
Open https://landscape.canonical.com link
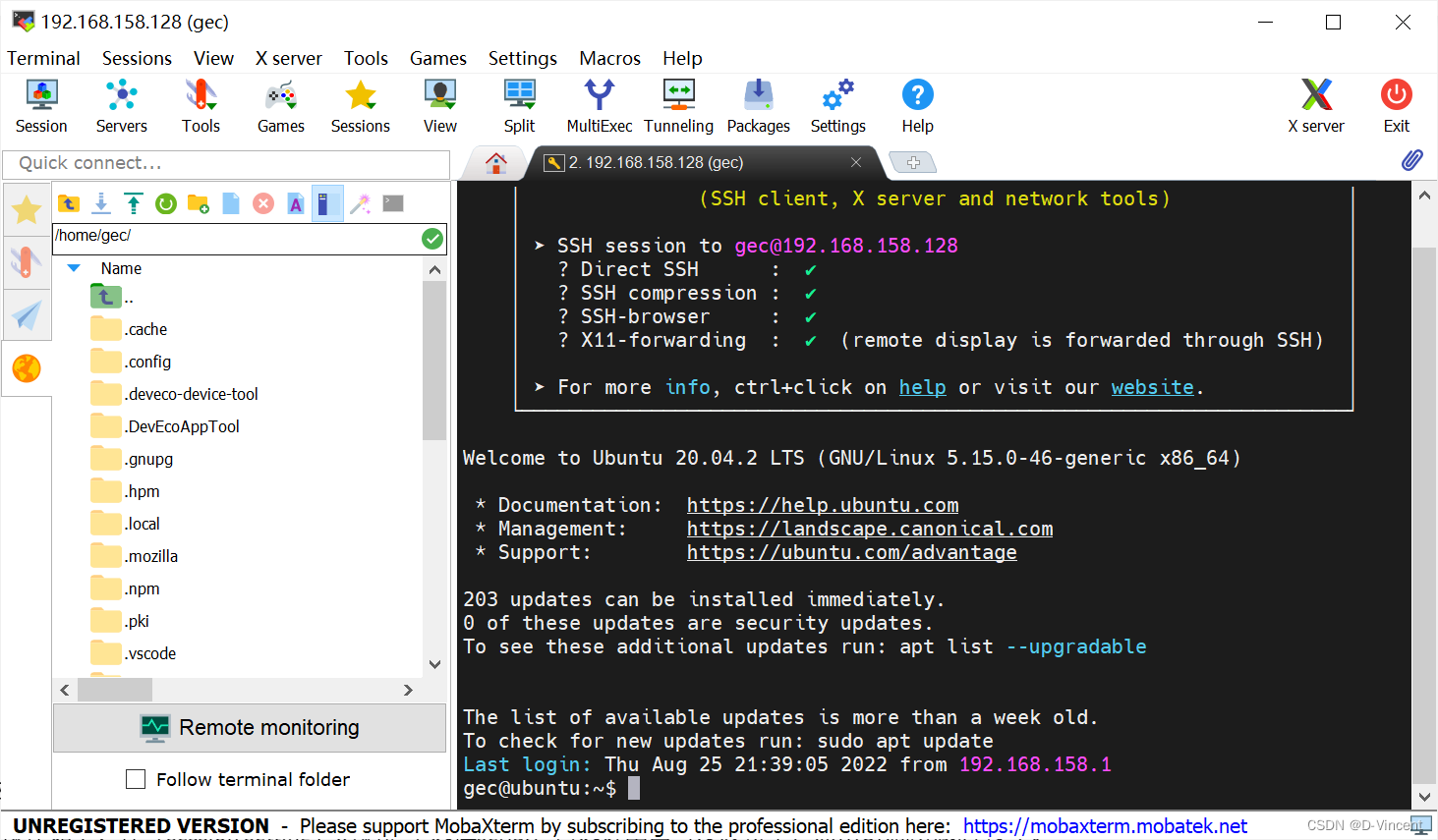870,529
